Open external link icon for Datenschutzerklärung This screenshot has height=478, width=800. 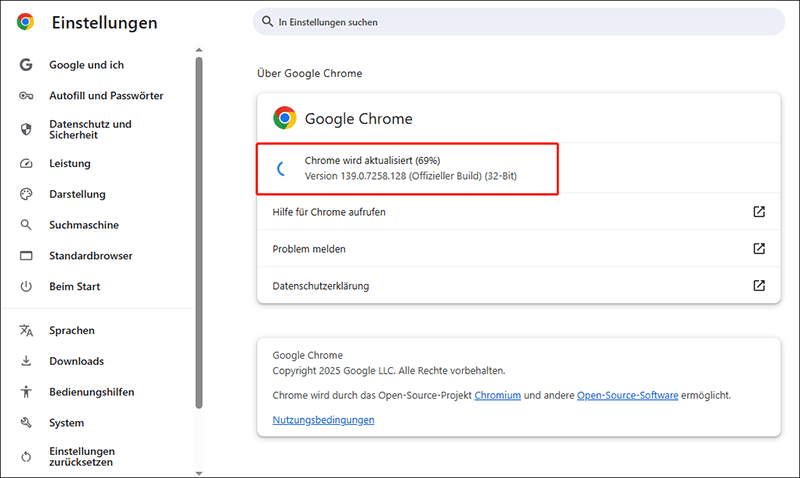759,286
